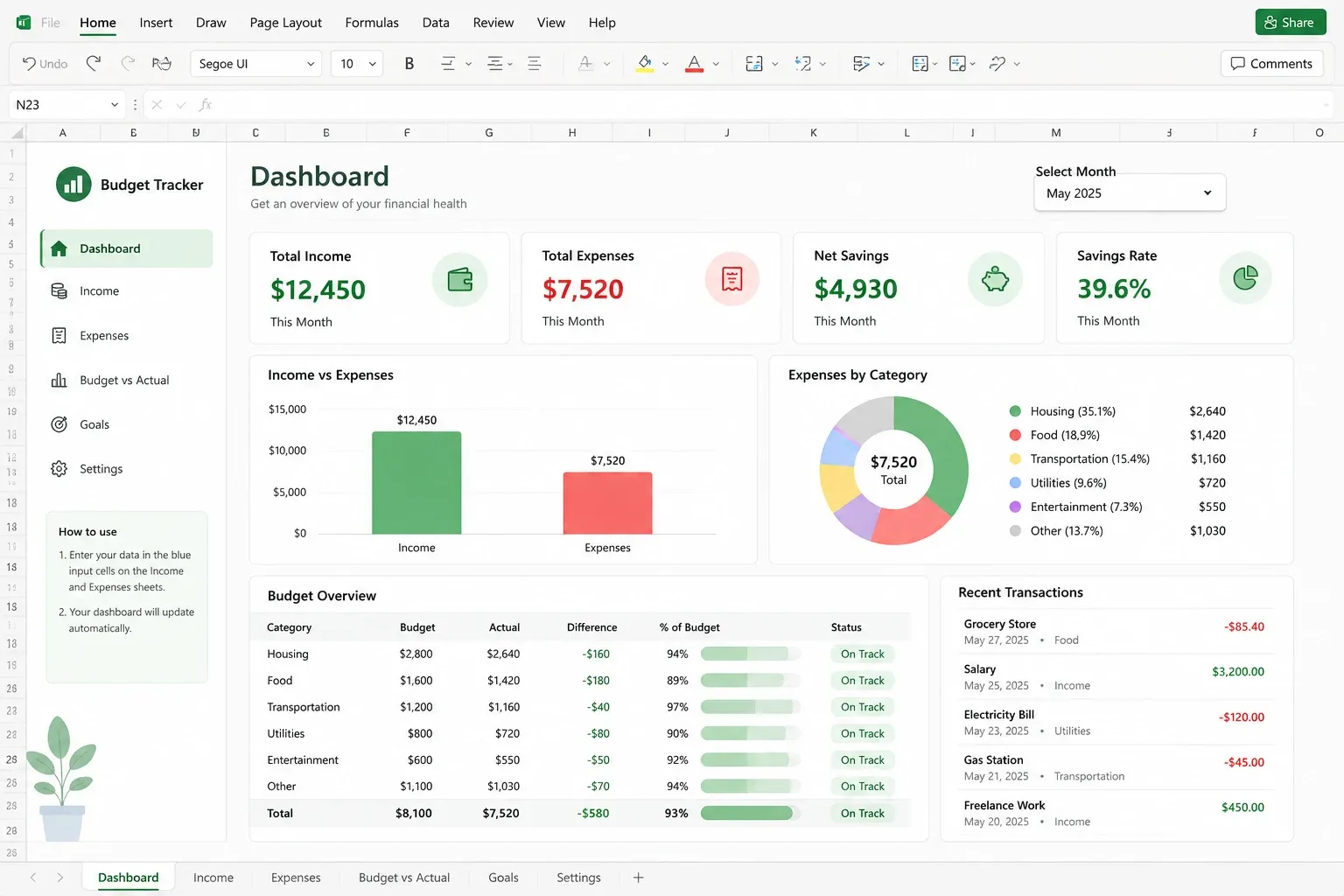Expand the font color dropdown arrow
Viewport: 1344px width, 896px height.
[716, 64]
